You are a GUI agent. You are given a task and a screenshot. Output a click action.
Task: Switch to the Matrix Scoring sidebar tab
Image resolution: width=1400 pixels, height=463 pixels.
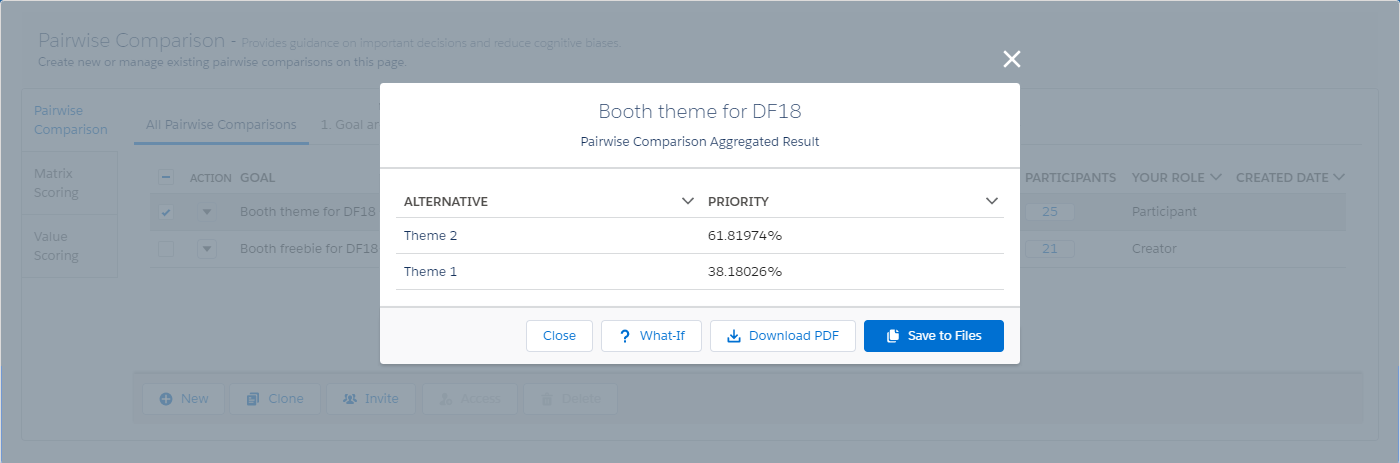(70, 183)
